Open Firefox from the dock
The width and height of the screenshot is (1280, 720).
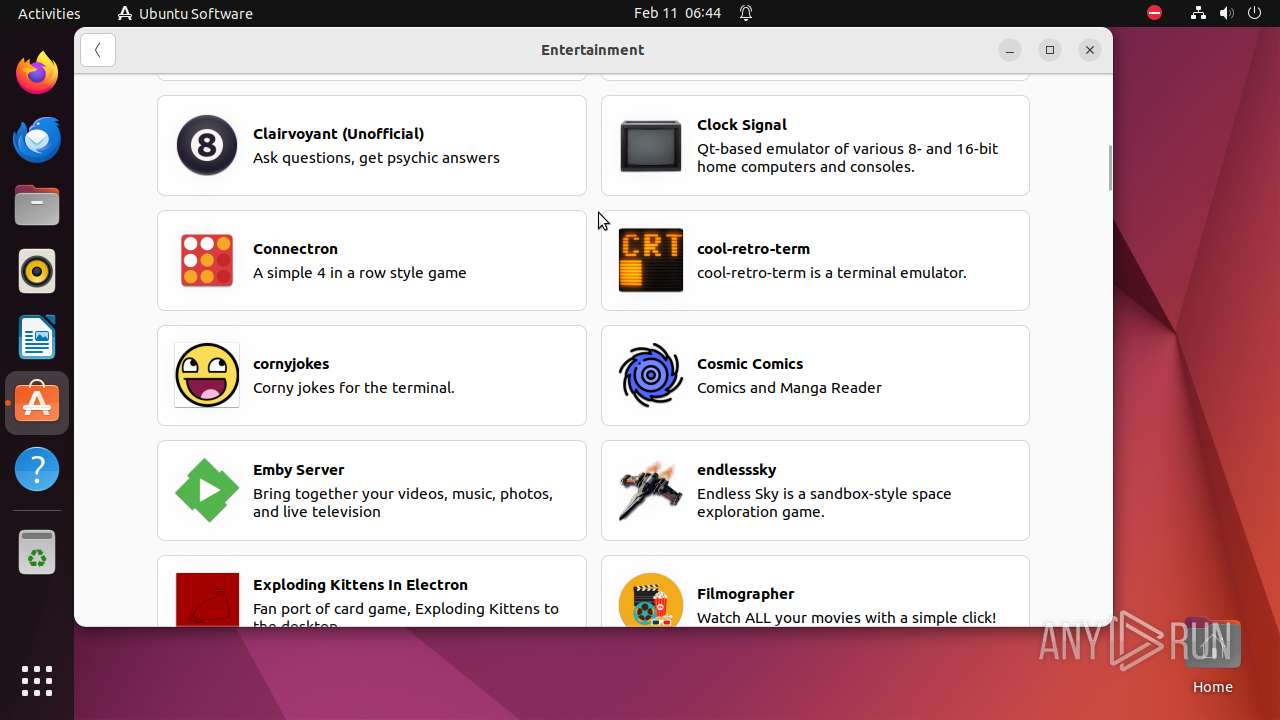37,73
